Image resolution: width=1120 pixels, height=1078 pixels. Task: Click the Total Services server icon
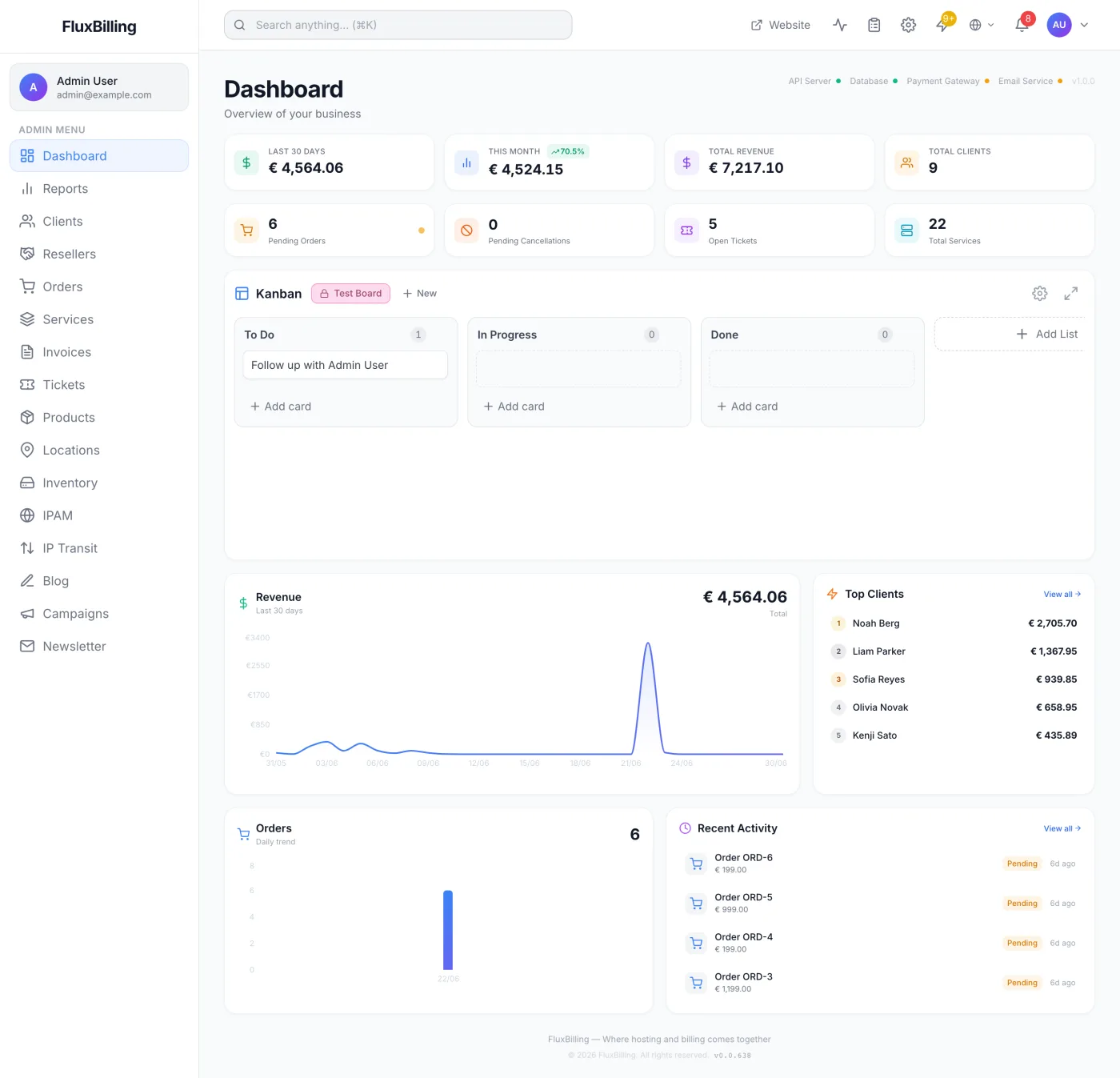(x=906, y=230)
